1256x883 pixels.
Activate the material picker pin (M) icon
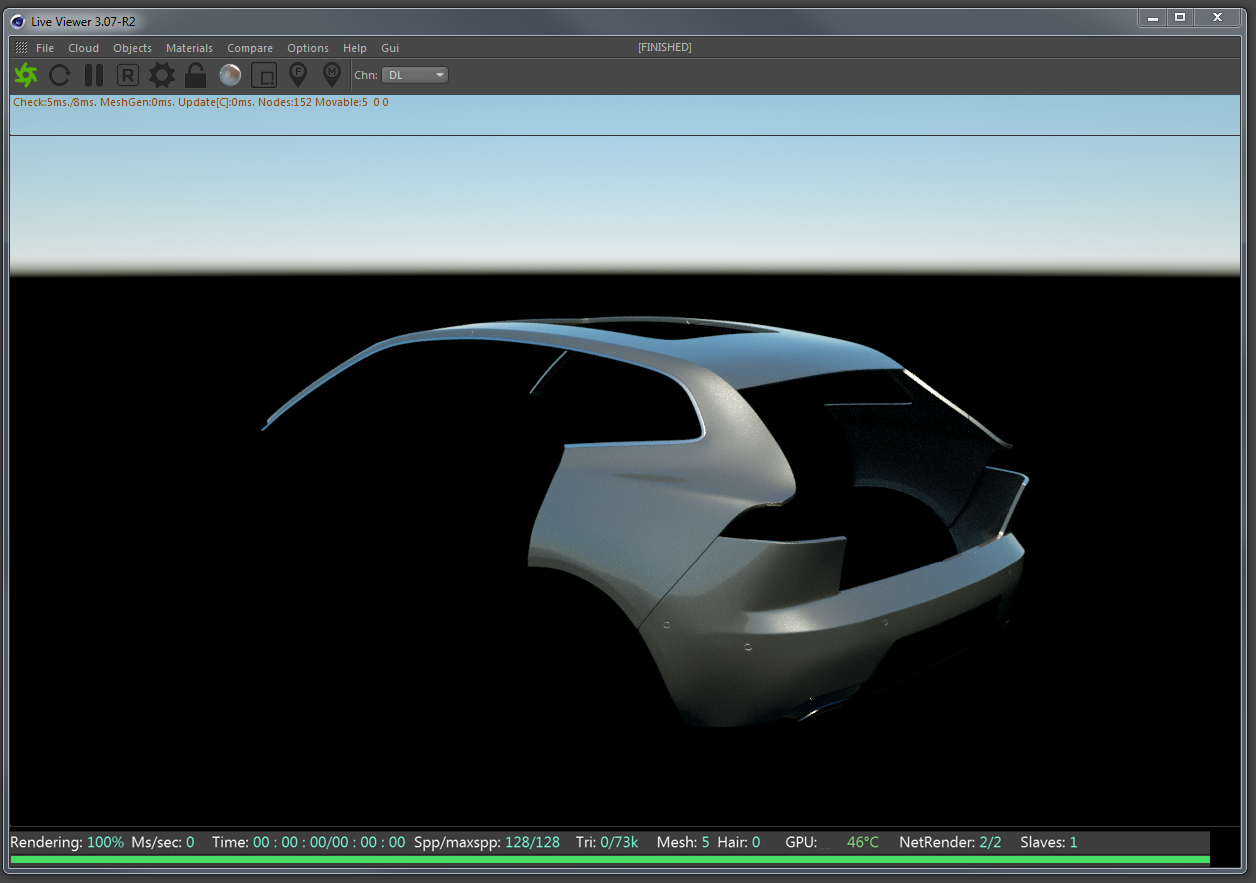click(332, 75)
